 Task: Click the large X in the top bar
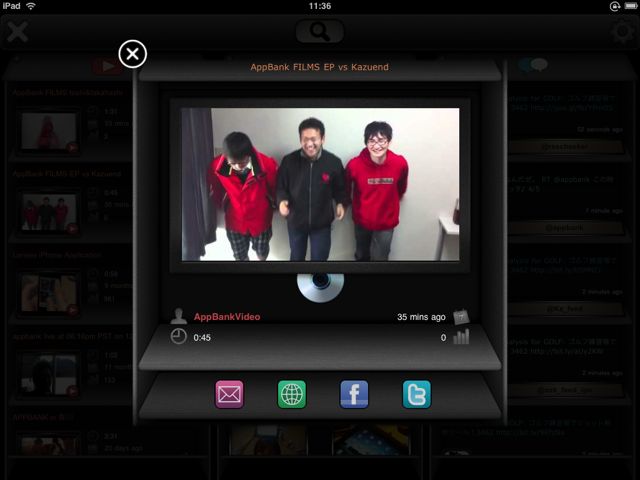[17, 31]
